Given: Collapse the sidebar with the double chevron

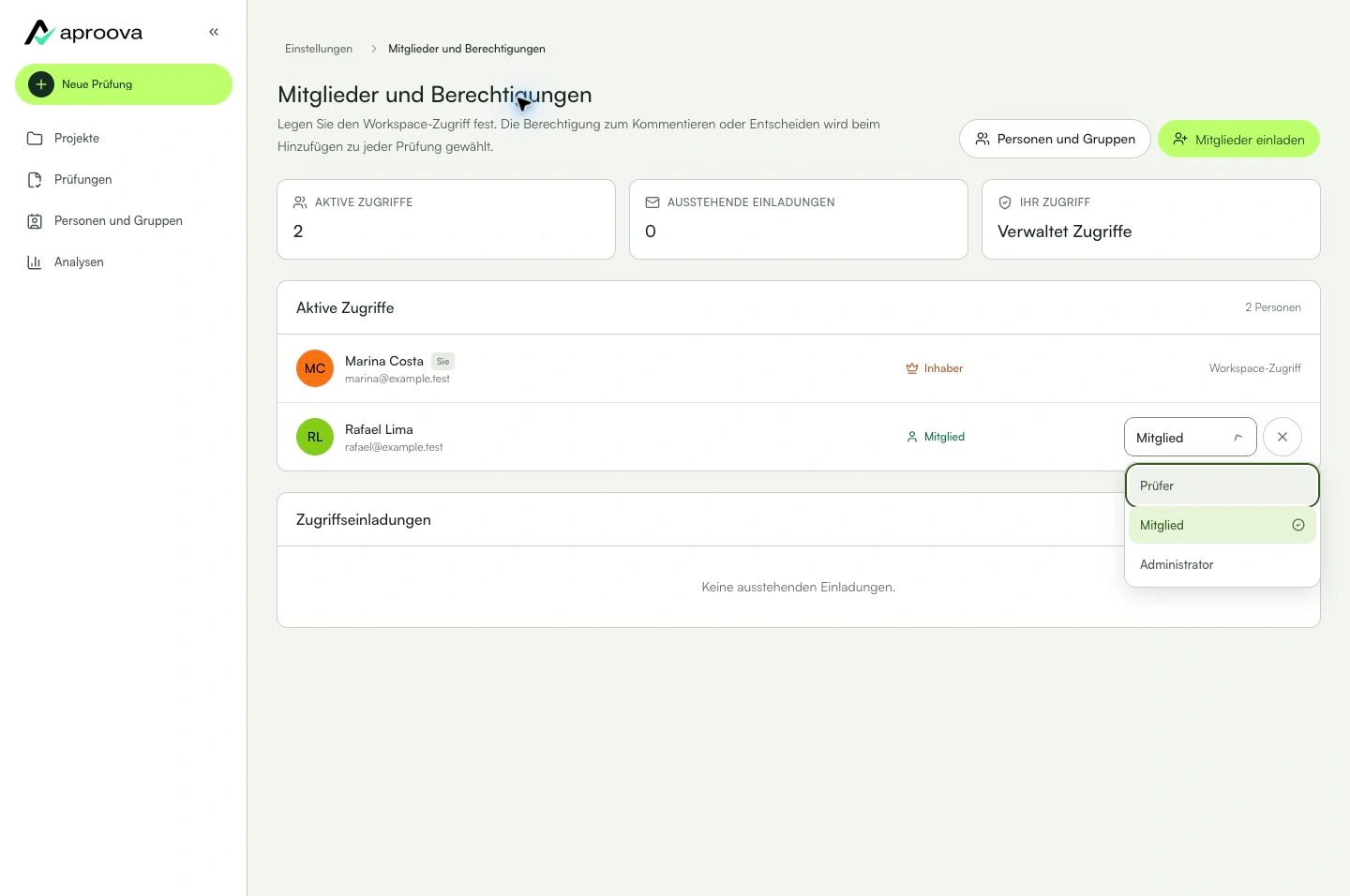Looking at the screenshot, I should click(214, 32).
